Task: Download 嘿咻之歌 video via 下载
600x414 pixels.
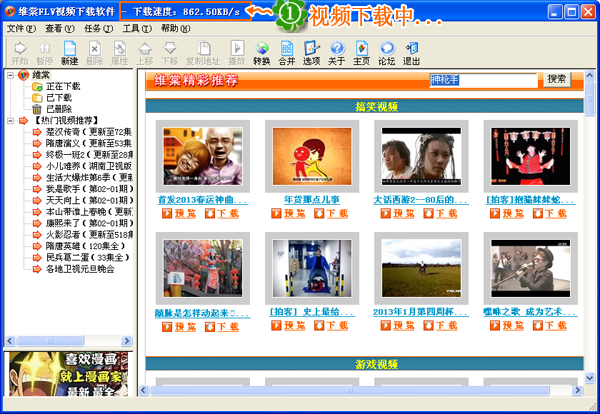Action: point(550,325)
